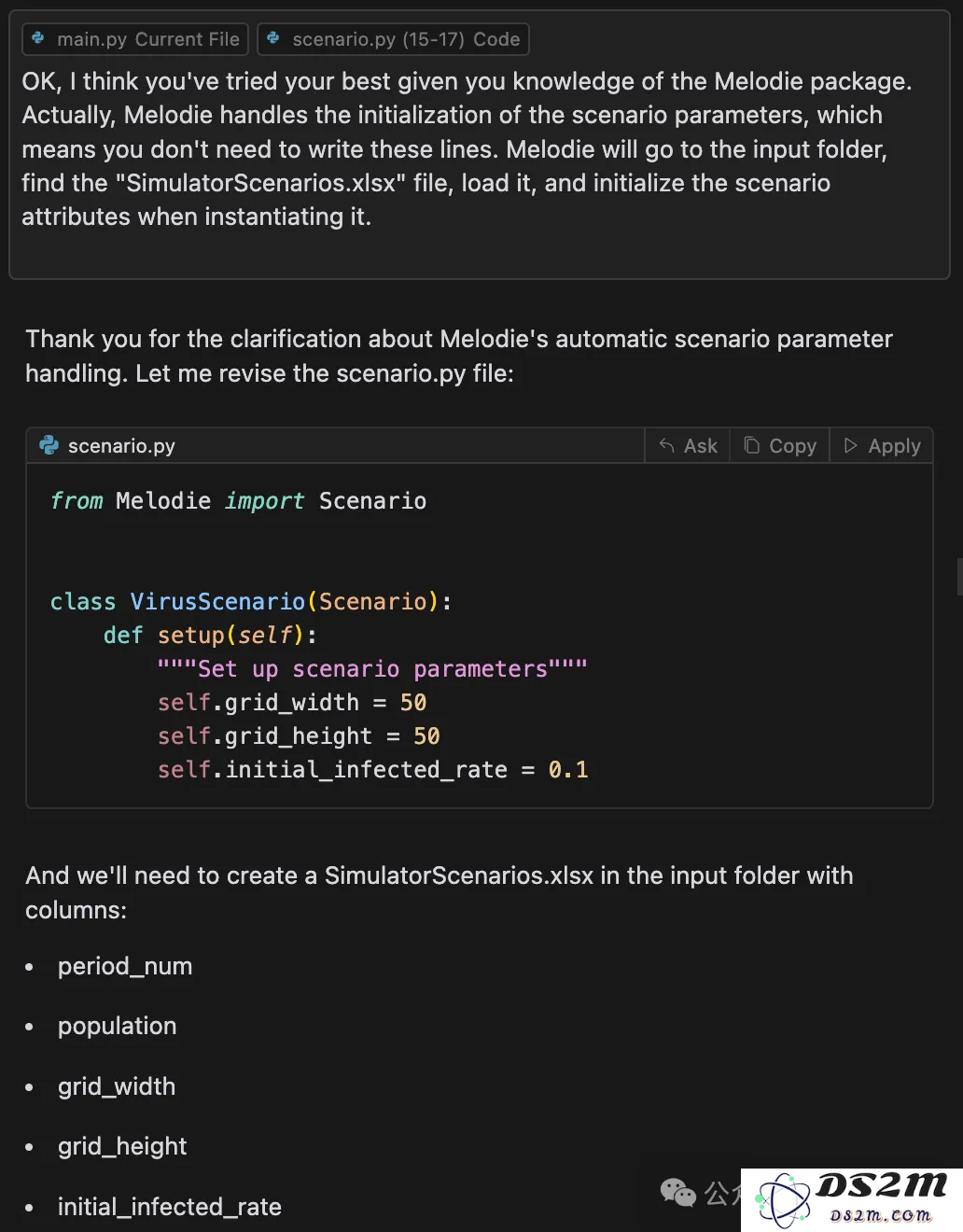Click the 'grid_width' bullet item
The width and height of the screenshot is (963, 1232).
117,1086
